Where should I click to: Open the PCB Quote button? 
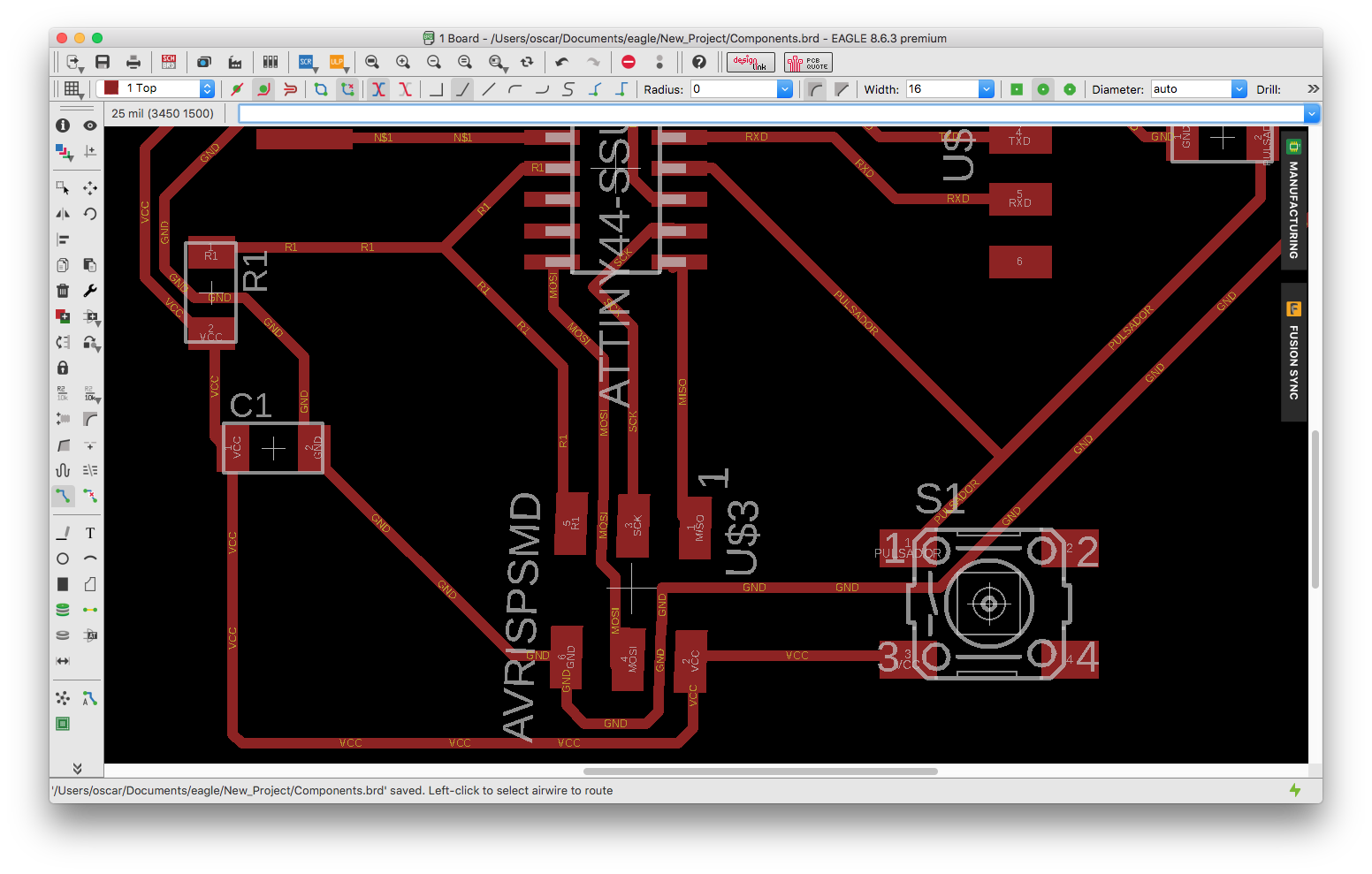pyautogui.click(x=808, y=62)
